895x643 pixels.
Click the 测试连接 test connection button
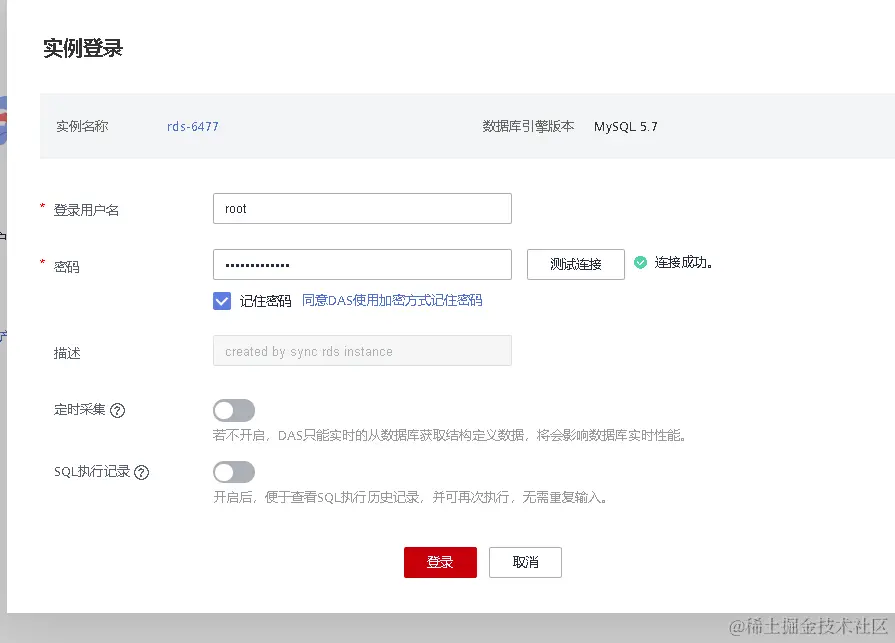pos(575,265)
